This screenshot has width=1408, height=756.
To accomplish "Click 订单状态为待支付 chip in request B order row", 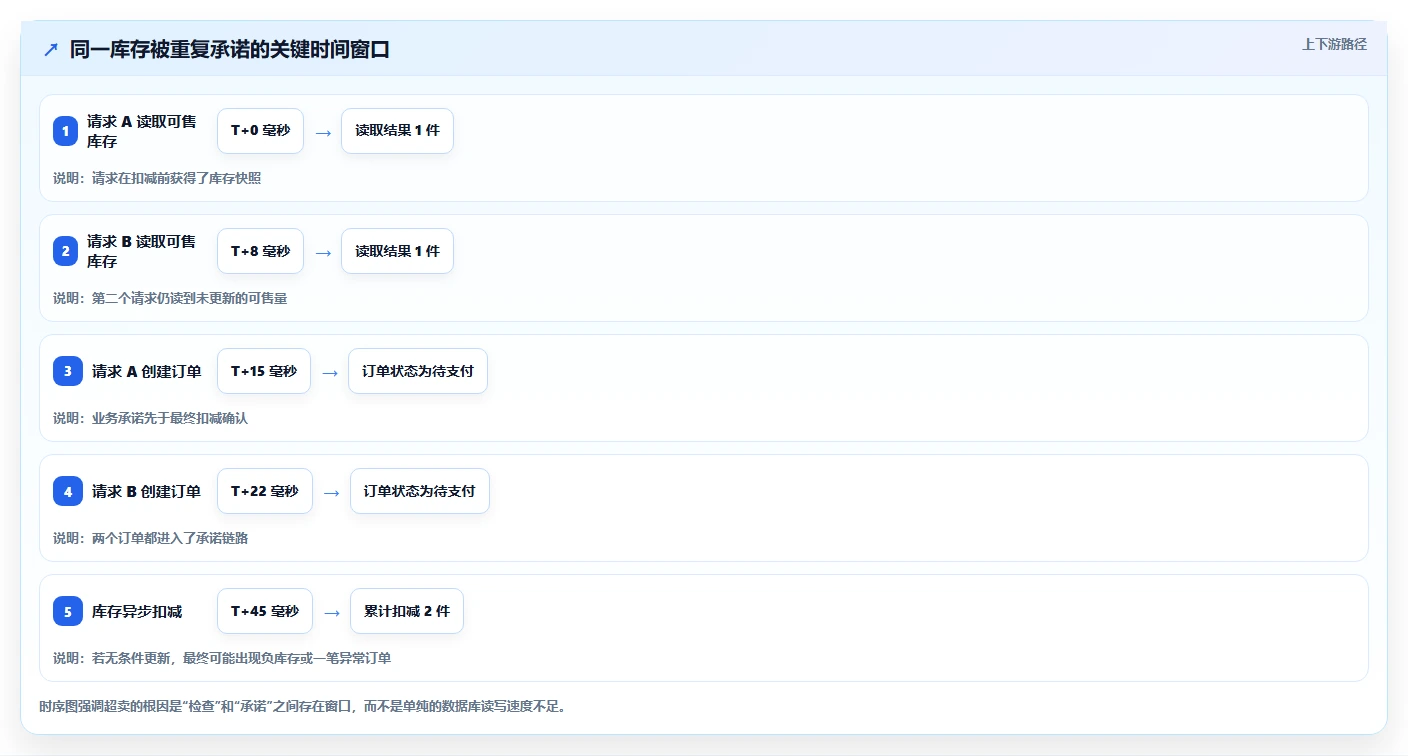I will 420,491.
